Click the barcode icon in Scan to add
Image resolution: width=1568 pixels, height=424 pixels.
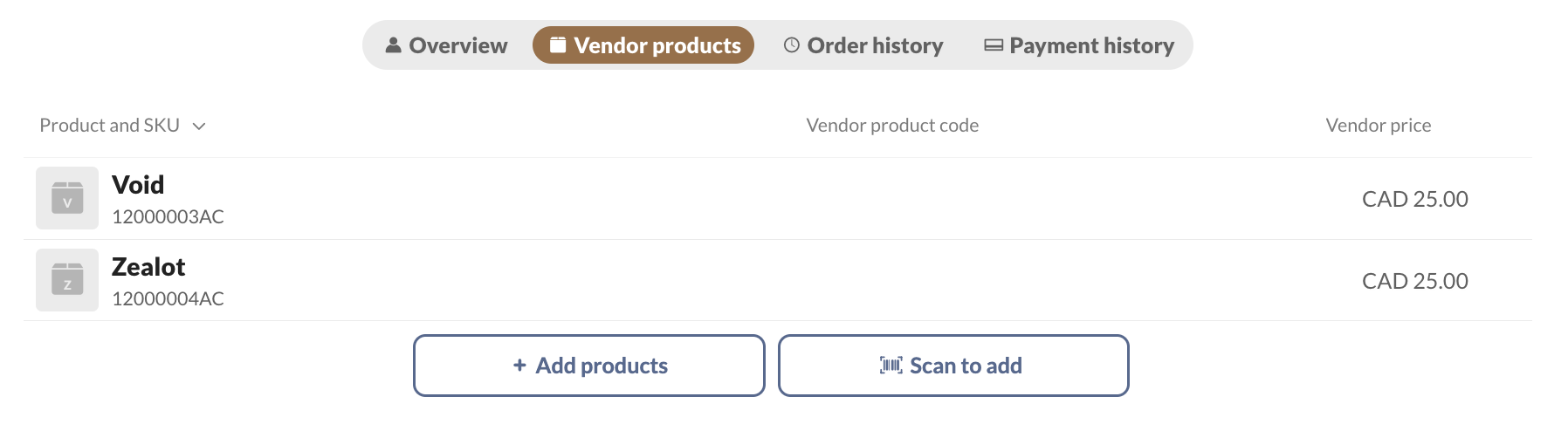tap(891, 366)
